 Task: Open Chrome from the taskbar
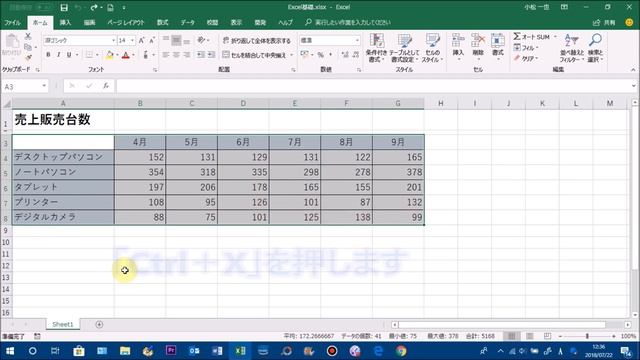(x=401, y=351)
